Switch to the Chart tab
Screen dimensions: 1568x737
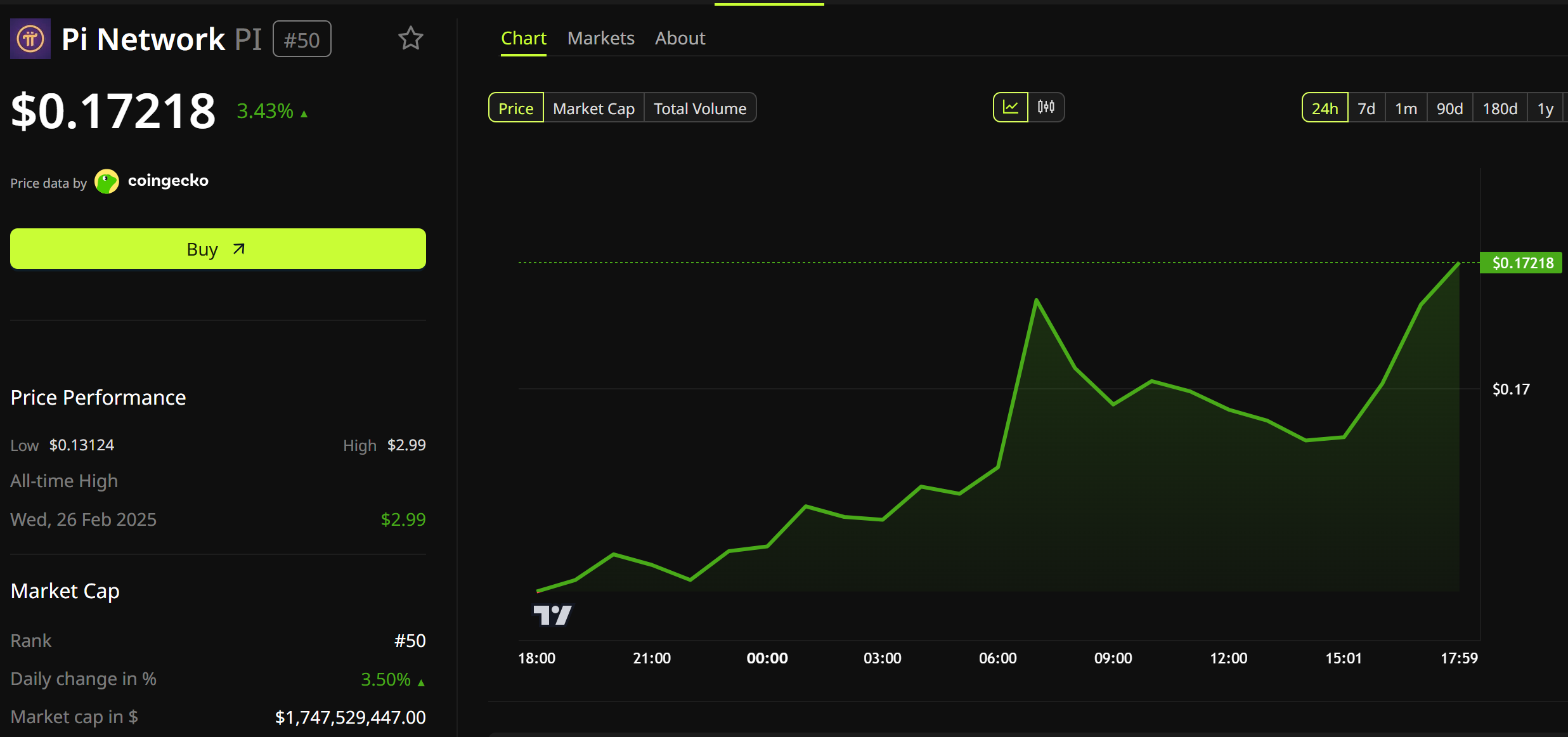(524, 38)
